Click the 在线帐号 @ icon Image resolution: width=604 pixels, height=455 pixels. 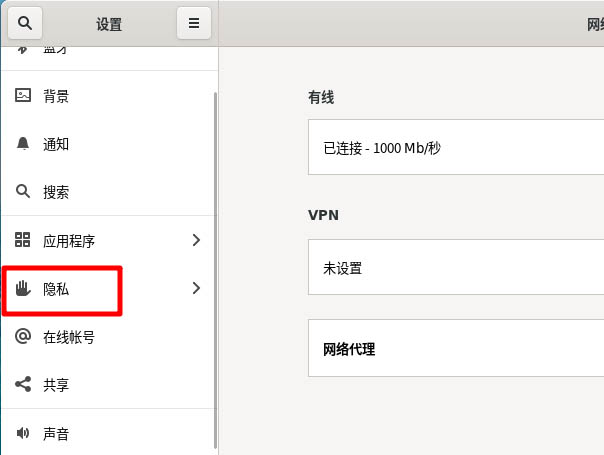[x=24, y=337]
